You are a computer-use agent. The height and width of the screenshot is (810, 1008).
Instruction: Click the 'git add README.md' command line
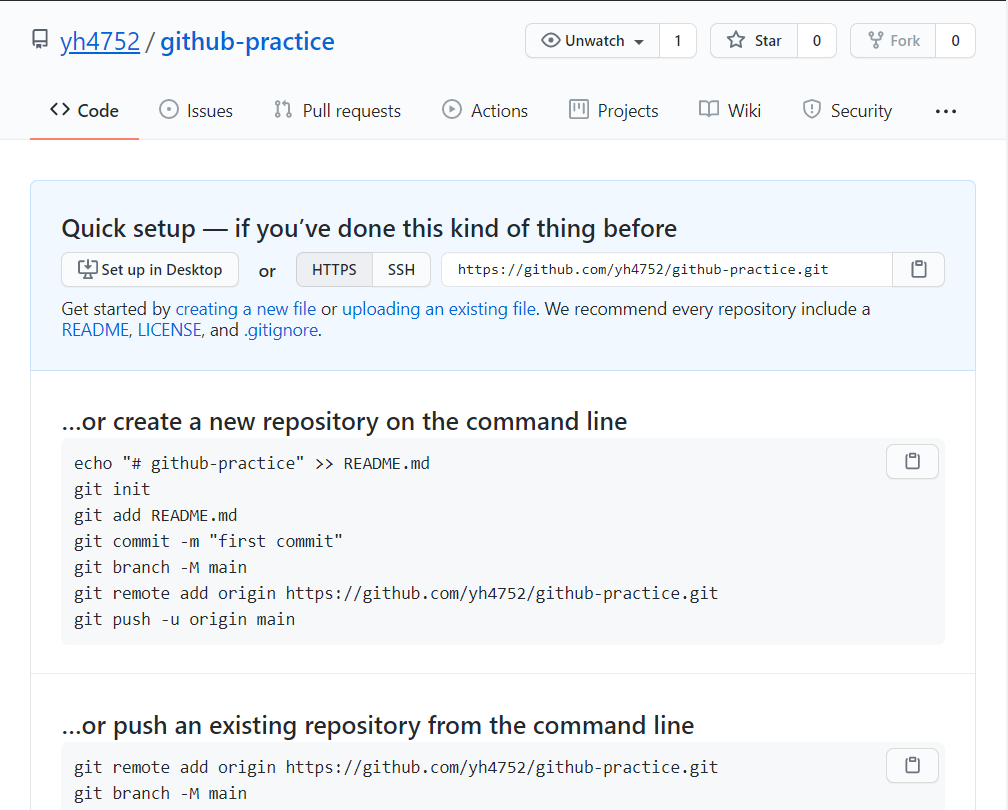coord(156,516)
